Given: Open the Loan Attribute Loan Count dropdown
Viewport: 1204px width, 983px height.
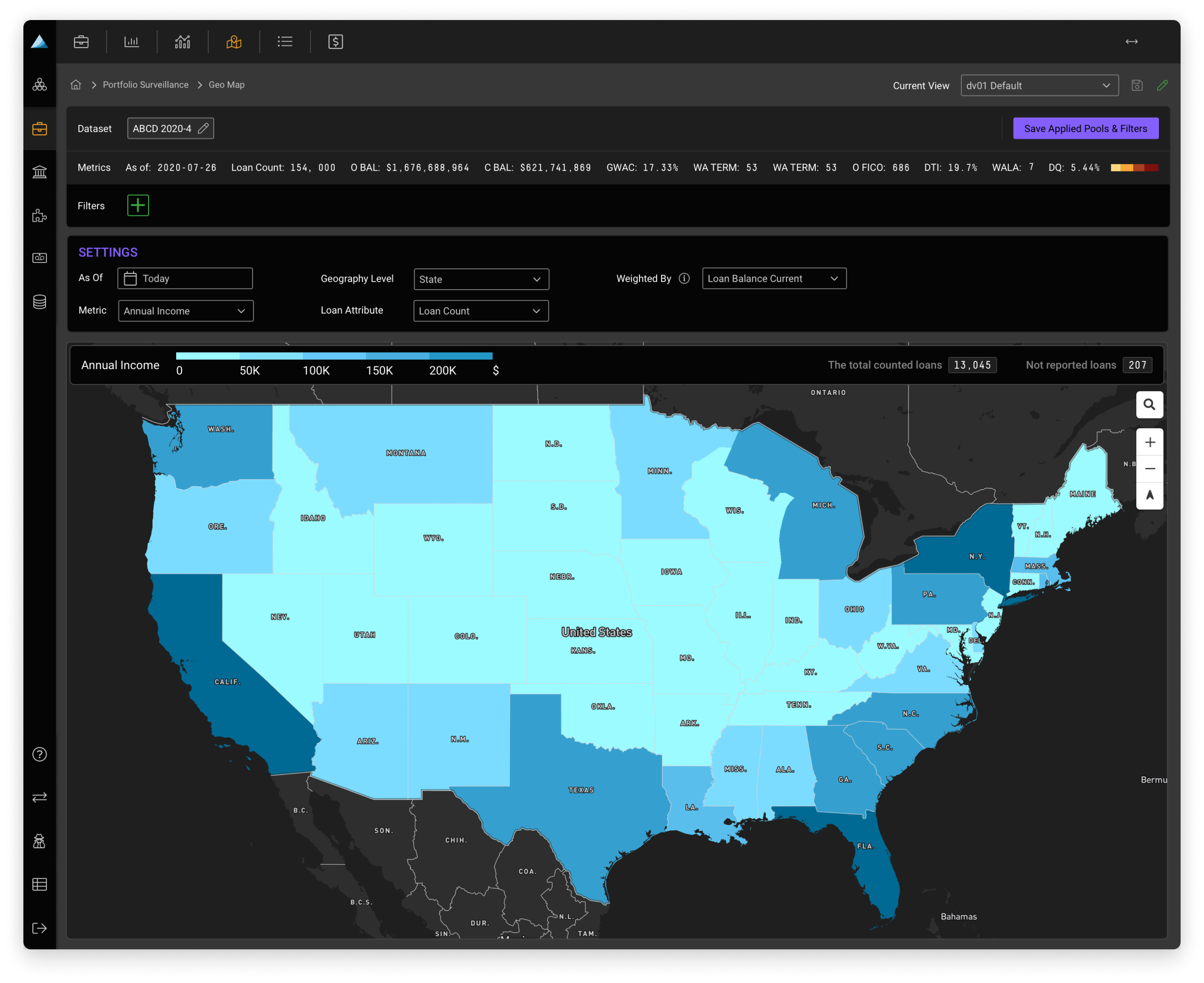Looking at the screenshot, I should click(x=481, y=311).
